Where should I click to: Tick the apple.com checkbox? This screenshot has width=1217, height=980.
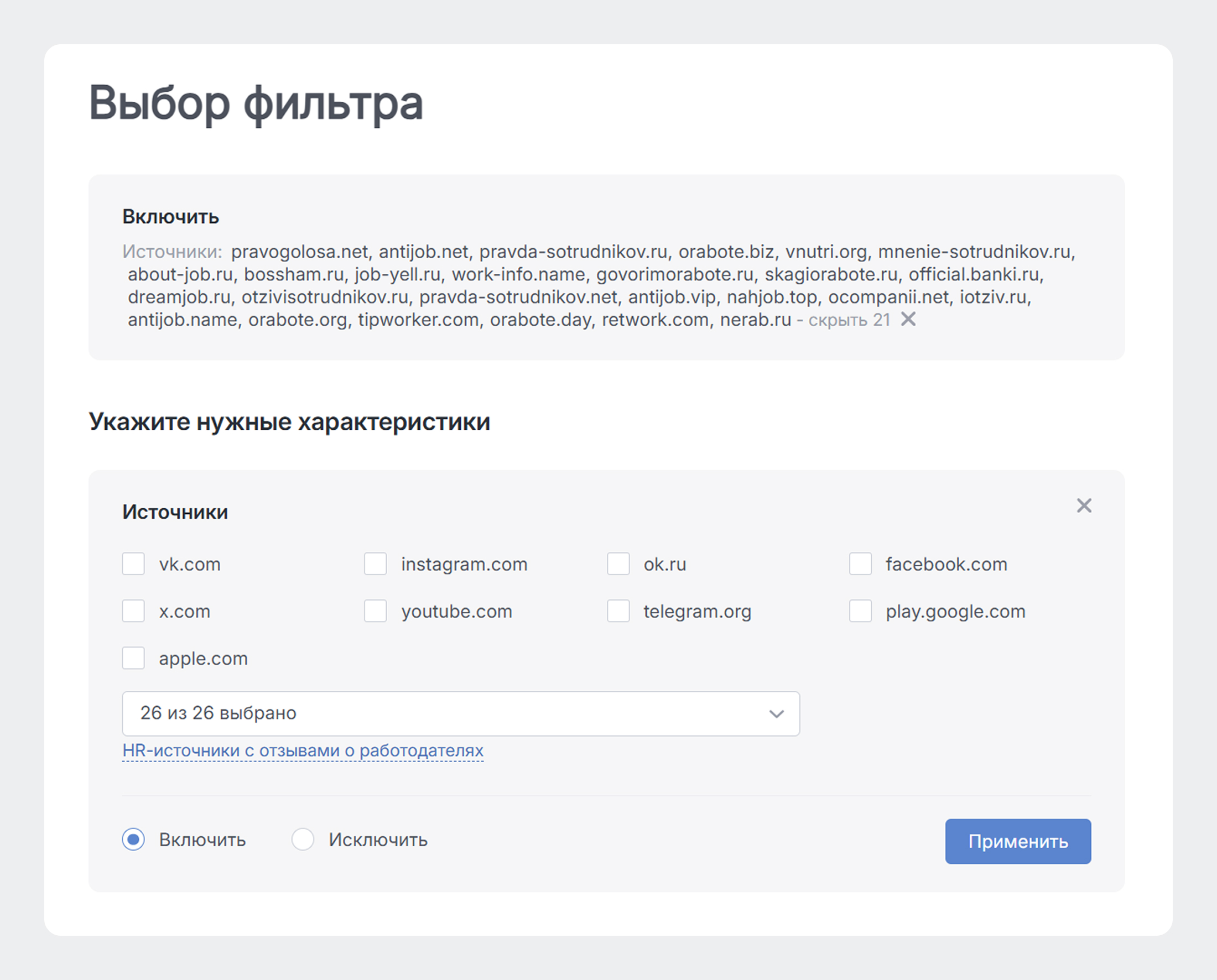pos(133,658)
